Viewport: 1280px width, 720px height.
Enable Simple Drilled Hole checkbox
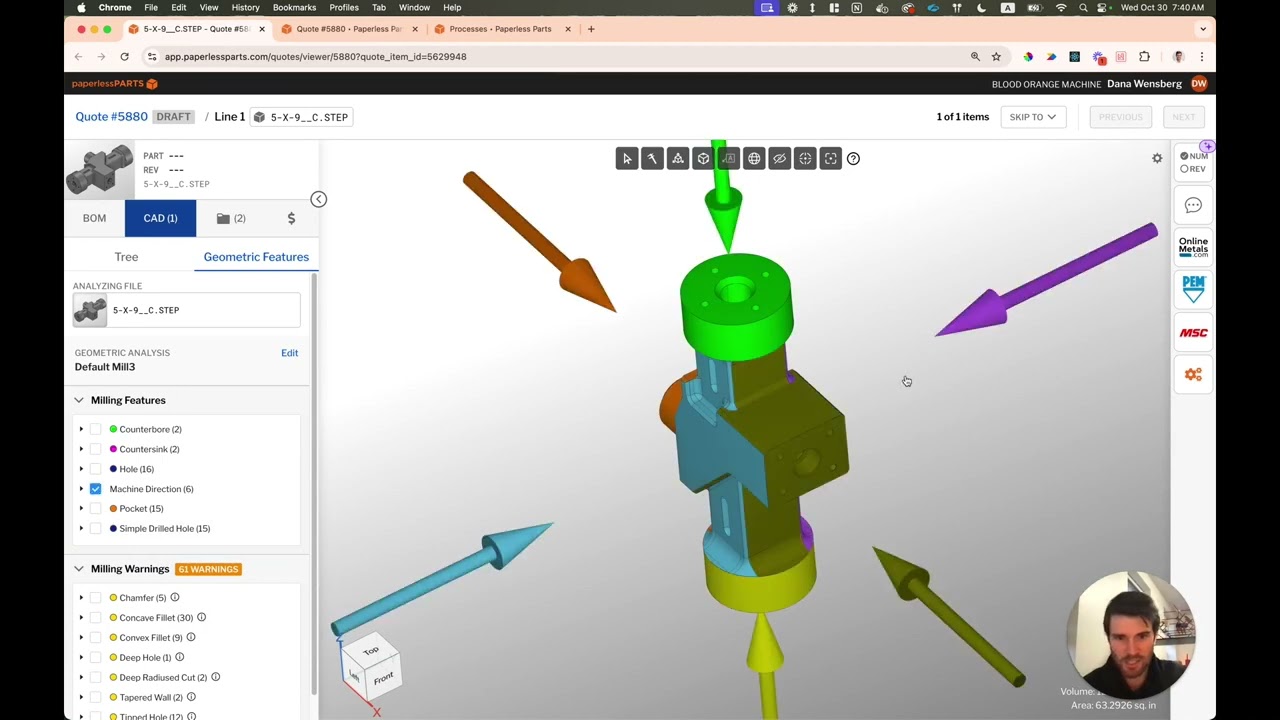point(95,528)
